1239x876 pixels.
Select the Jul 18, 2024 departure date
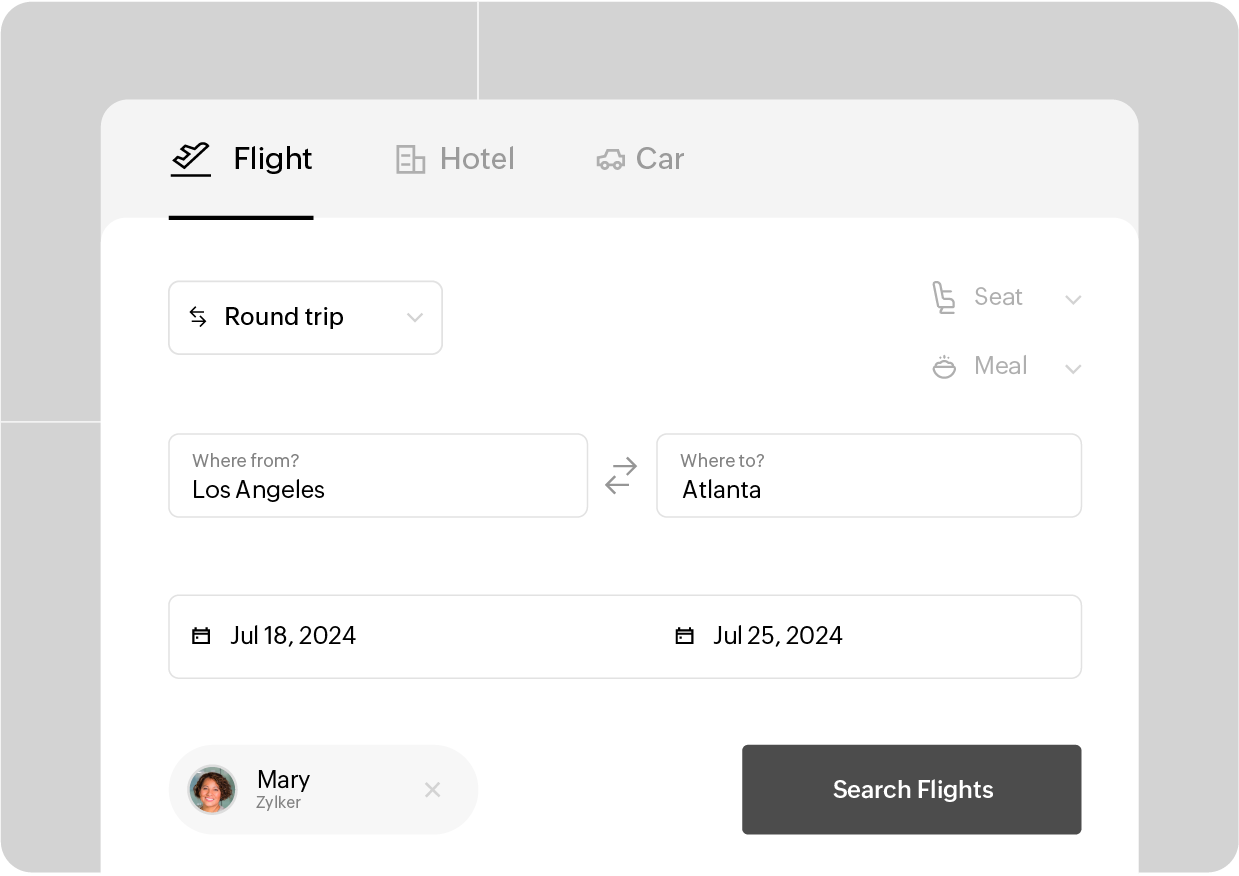click(293, 635)
